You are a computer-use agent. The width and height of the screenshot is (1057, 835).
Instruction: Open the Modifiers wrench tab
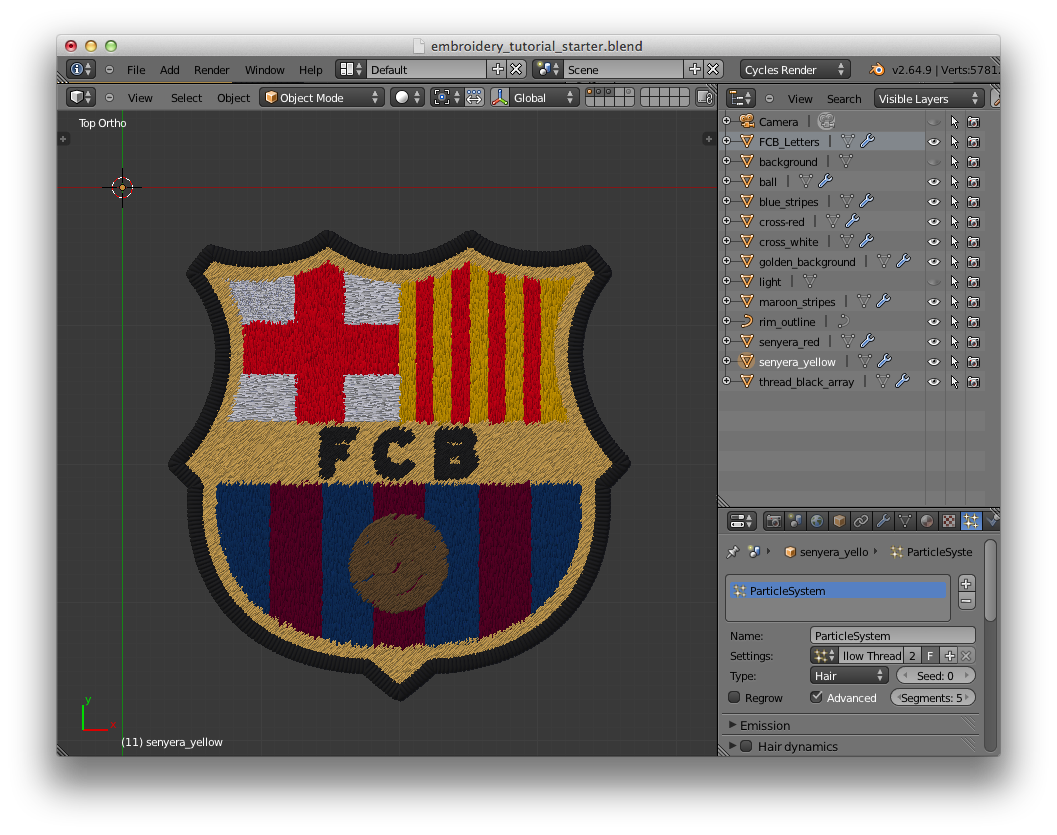(883, 521)
